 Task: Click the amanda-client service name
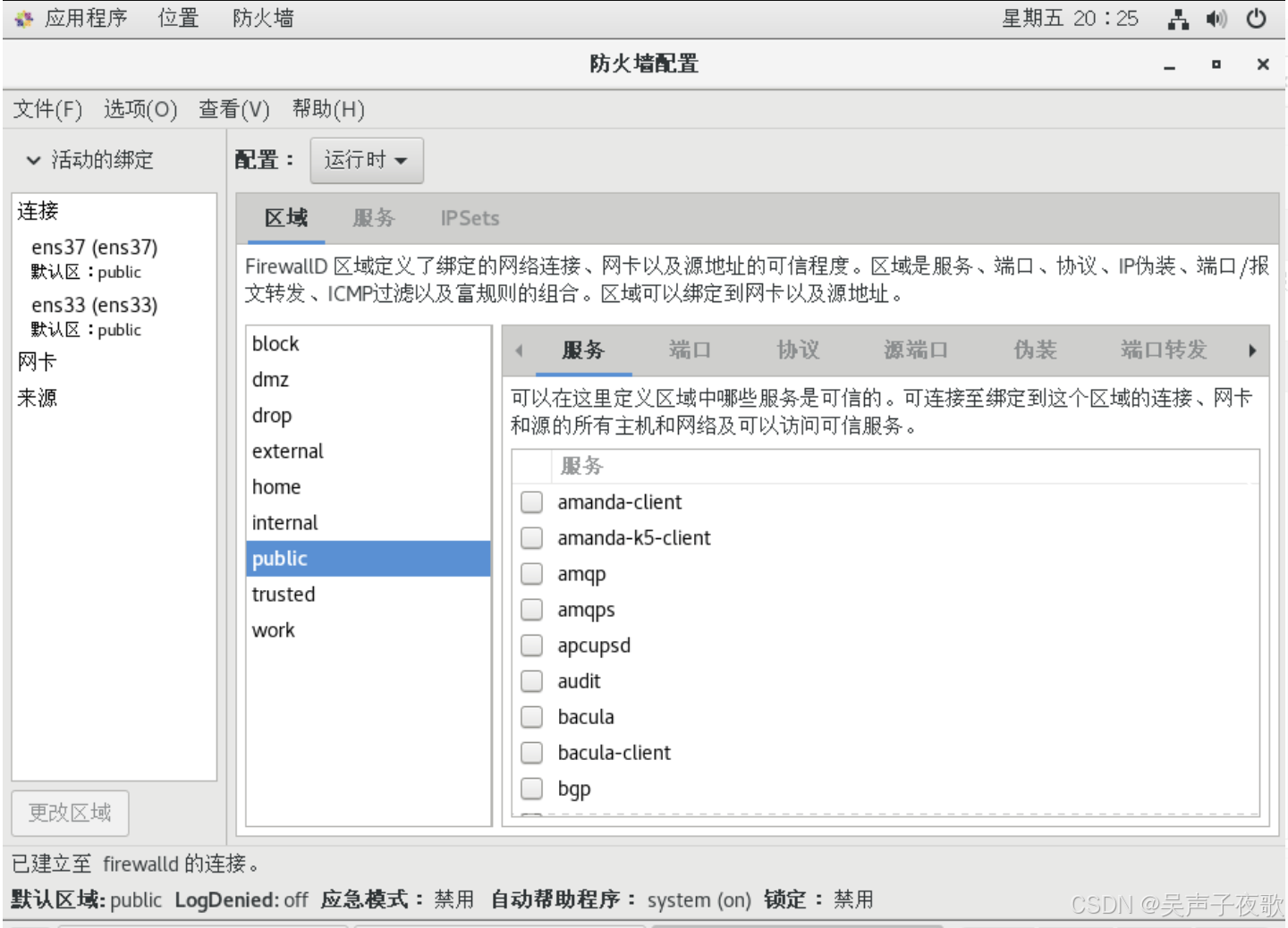pos(620,502)
